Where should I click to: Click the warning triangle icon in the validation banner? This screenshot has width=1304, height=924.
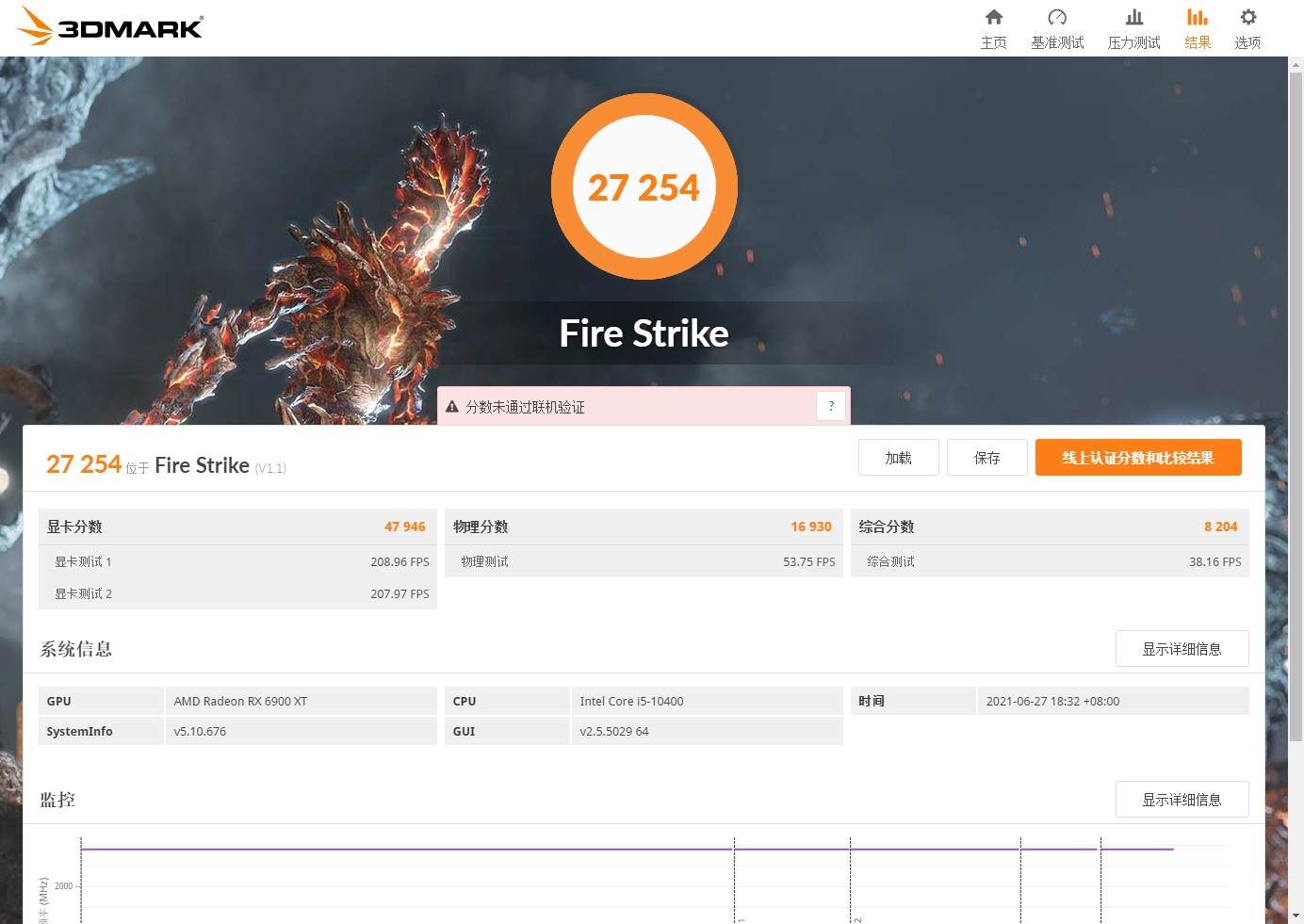[x=452, y=407]
